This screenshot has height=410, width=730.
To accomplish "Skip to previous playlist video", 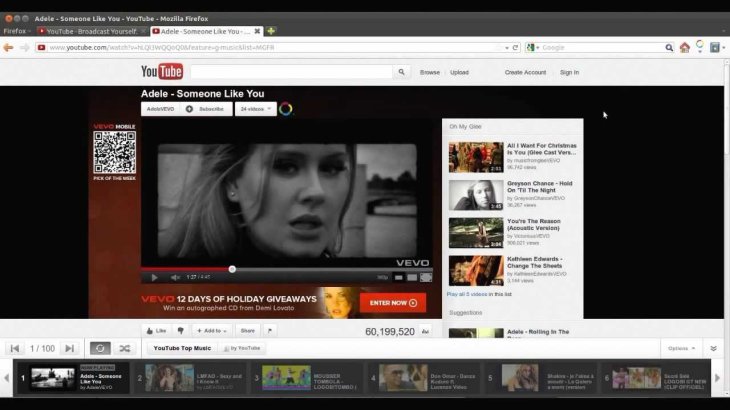I will click(x=15, y=348).
